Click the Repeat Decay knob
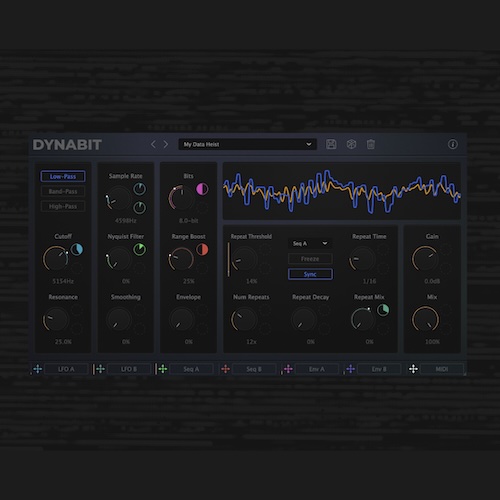The width and height of the screenshot is (500, 500). tap(303, 319)
